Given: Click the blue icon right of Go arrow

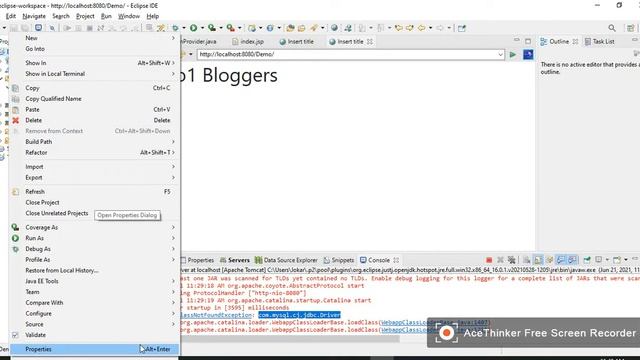Looking at the screenshot, I should click(528, 54).
